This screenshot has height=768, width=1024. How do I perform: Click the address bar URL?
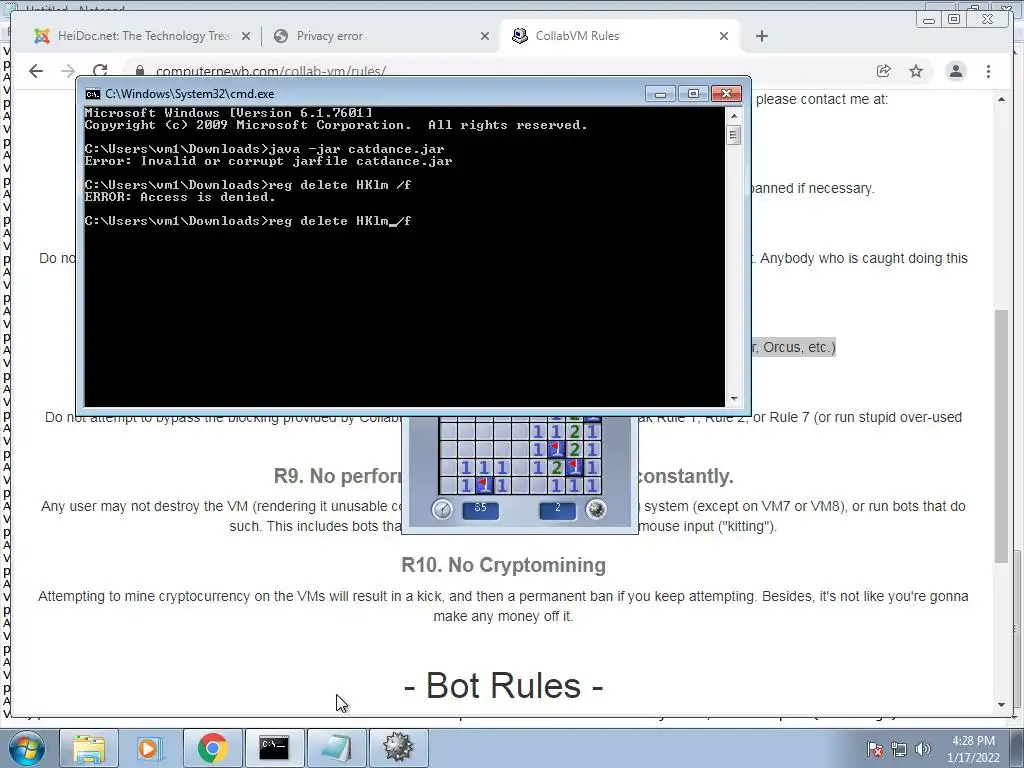[270, 71]
